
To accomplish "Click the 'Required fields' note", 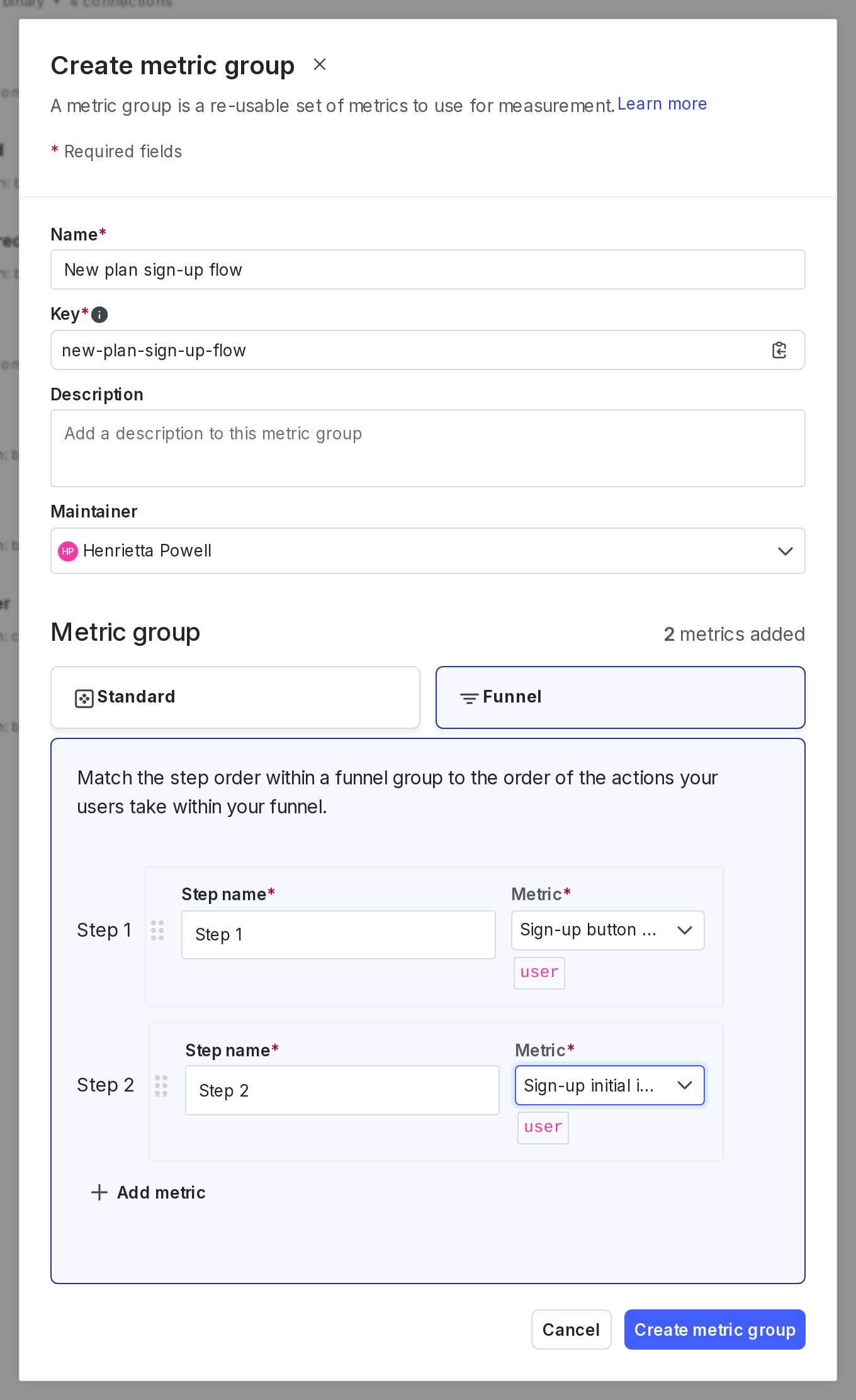I will pos(116,151).
